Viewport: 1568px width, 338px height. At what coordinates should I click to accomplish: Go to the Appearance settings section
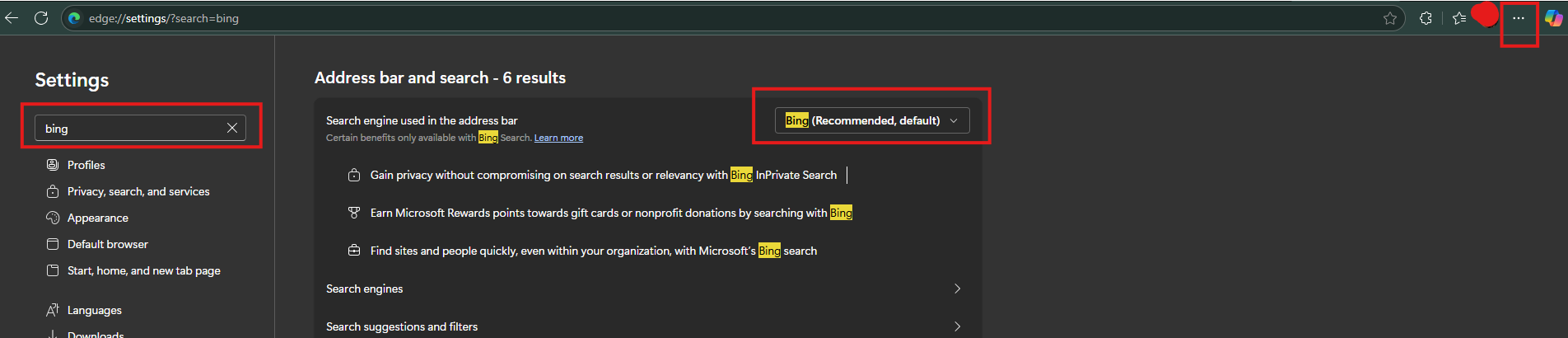pyautogui.click(x=97, y=218)
